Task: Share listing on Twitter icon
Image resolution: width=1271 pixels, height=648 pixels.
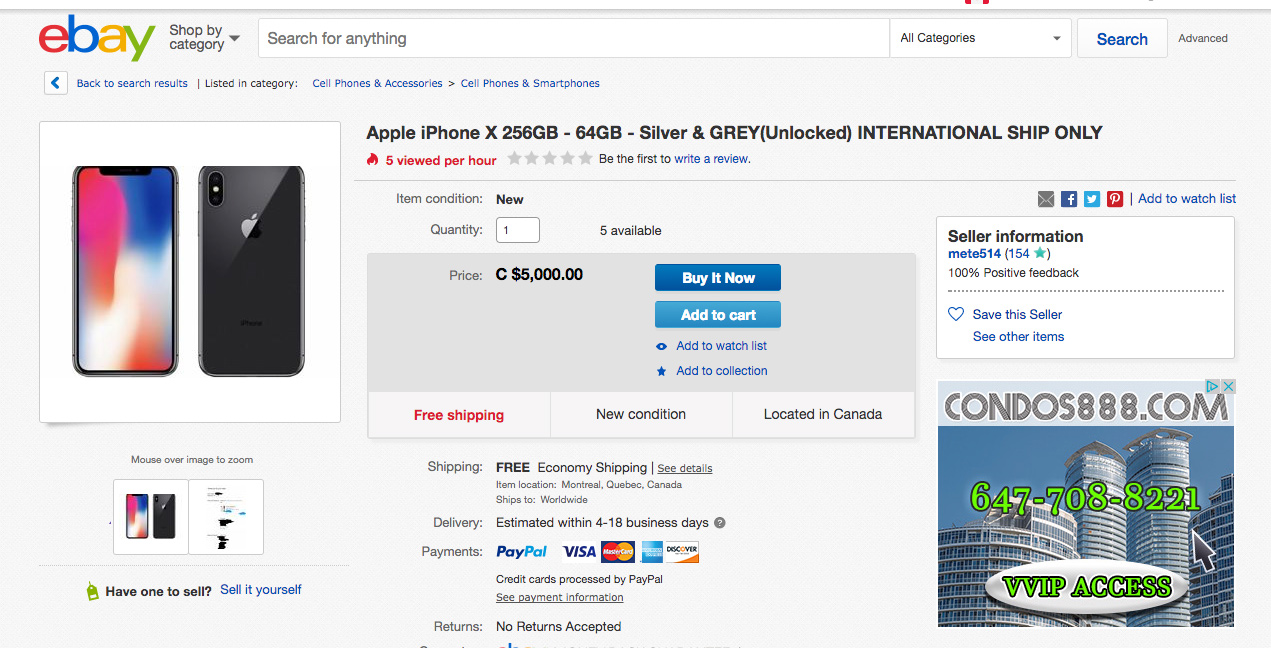Action: (1092, 199)
